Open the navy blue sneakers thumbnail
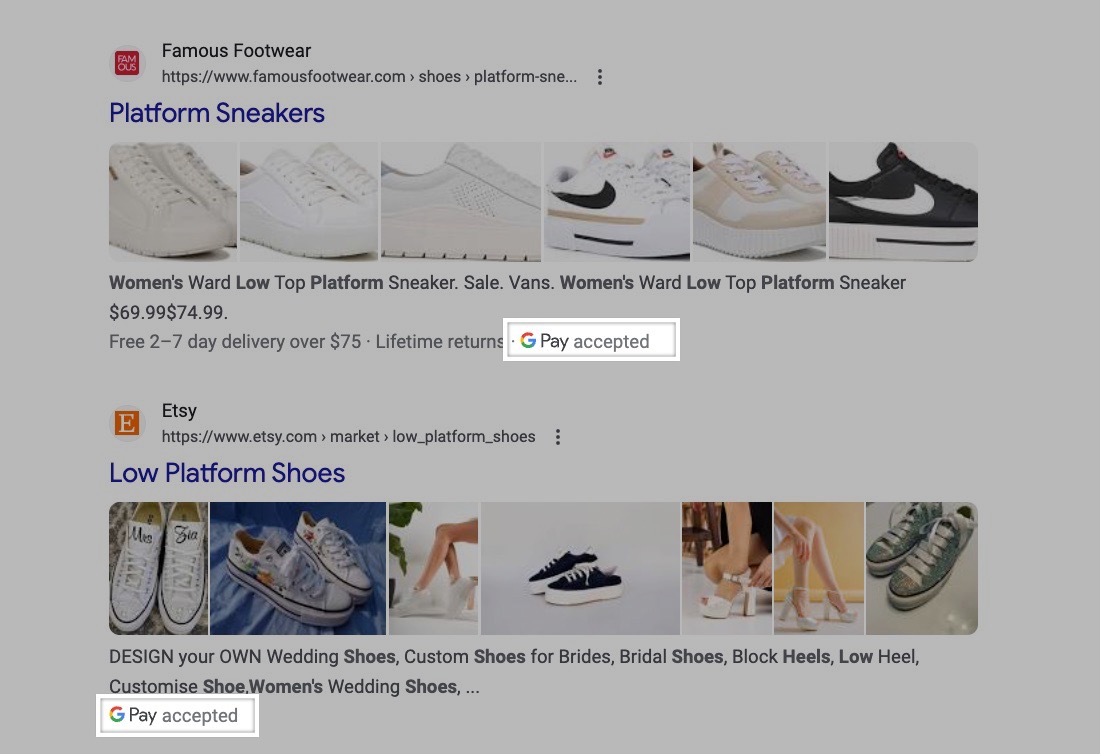 point(580,568)
